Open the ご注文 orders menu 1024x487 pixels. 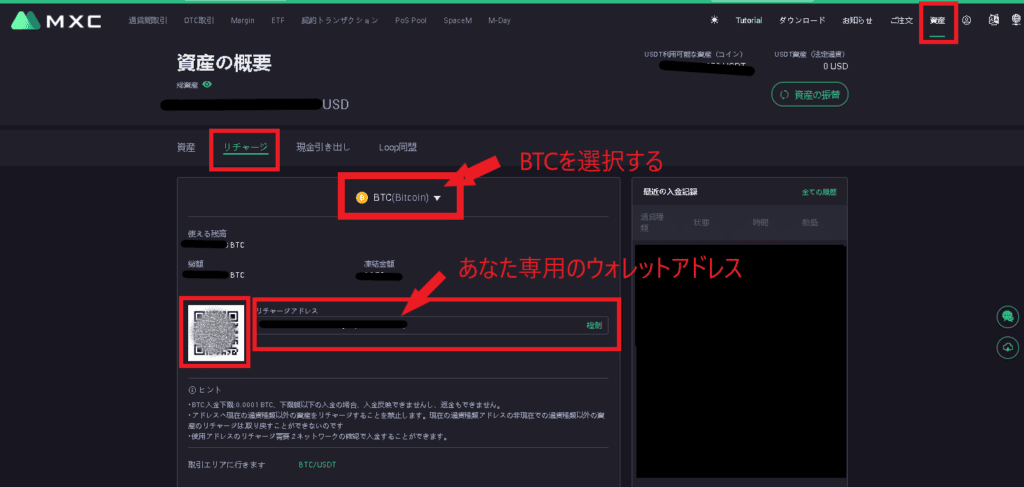click(901, 20)
